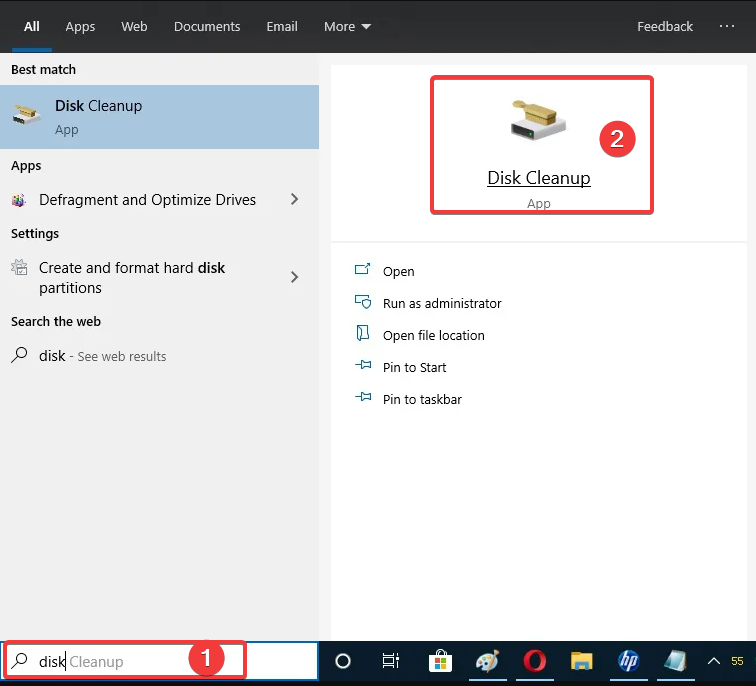Switch to the Documents search tab
This screenshot has width=756, height=686.
coord(207,27)
